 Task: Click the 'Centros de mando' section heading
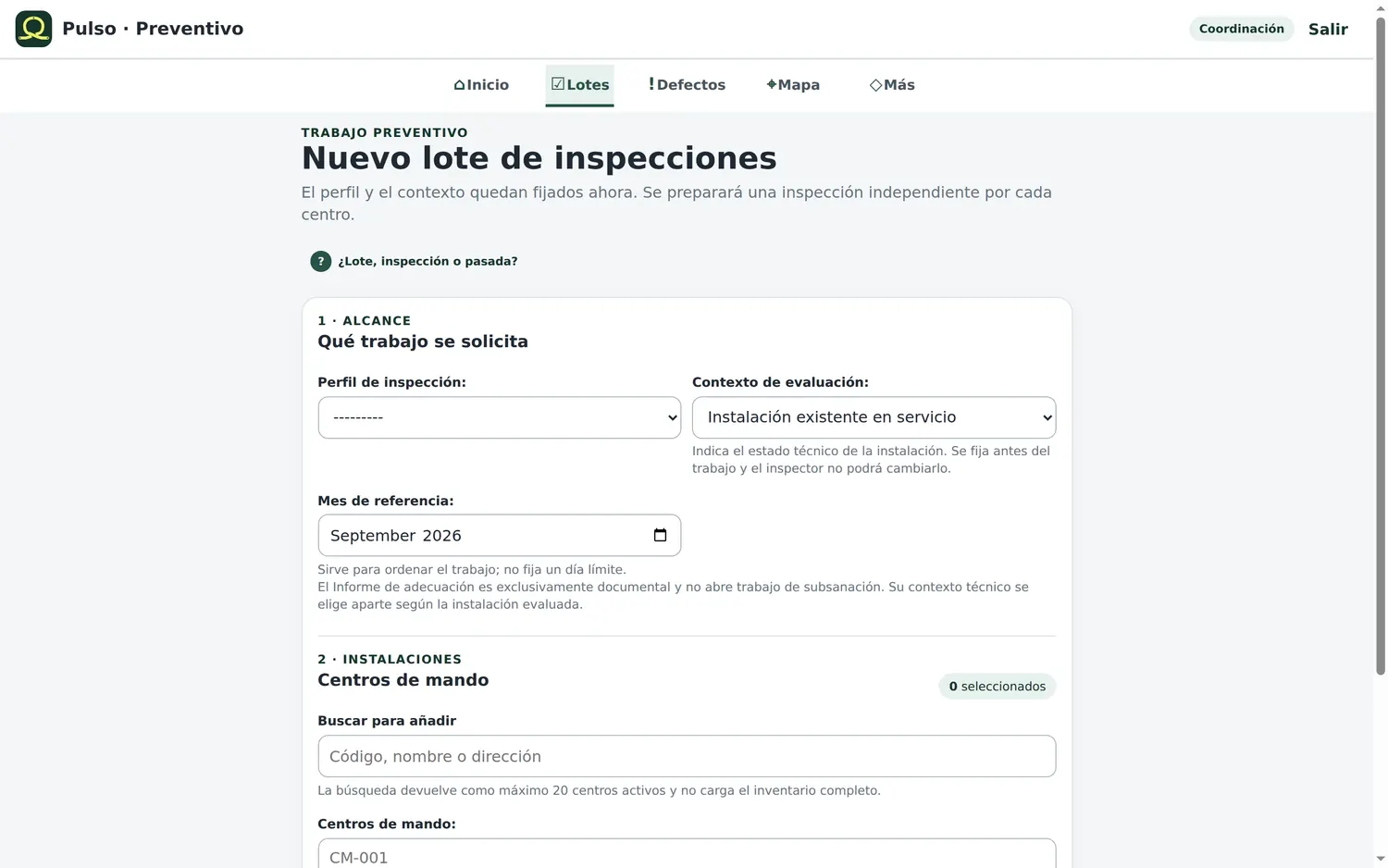coord(403,680)
